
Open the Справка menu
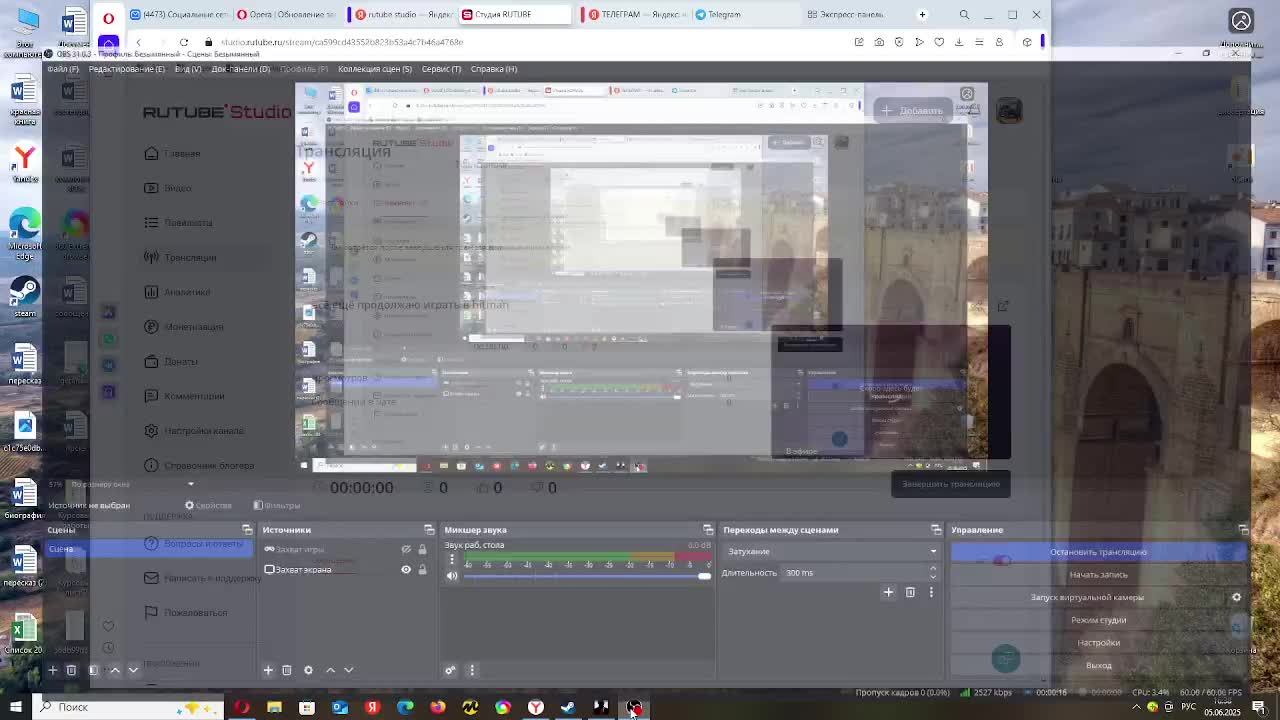click(494, 69)
